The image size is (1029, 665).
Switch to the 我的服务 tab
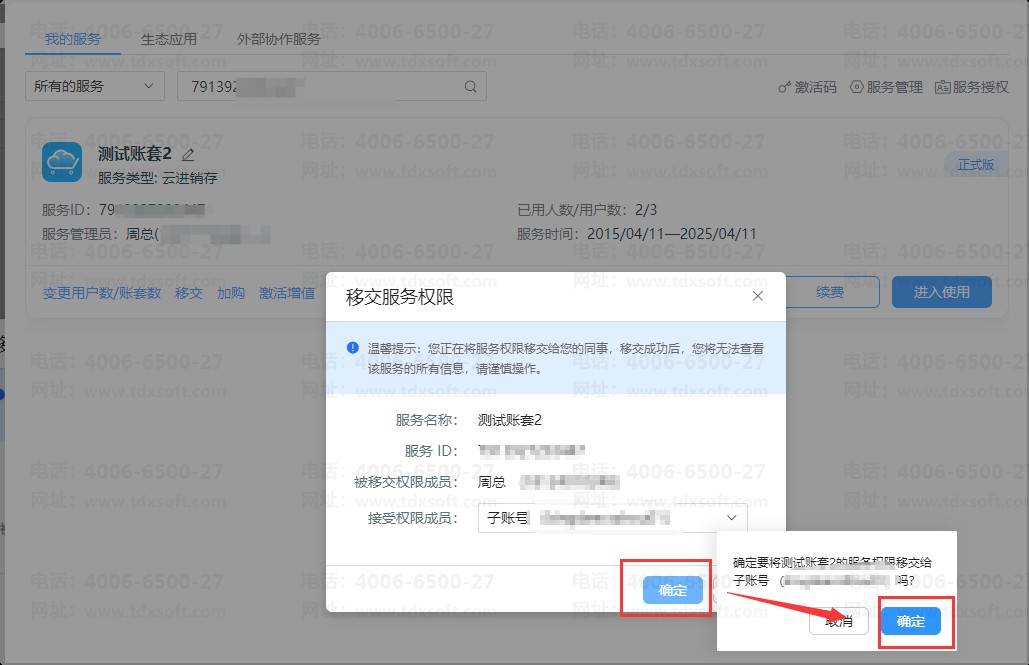point(72,39)
